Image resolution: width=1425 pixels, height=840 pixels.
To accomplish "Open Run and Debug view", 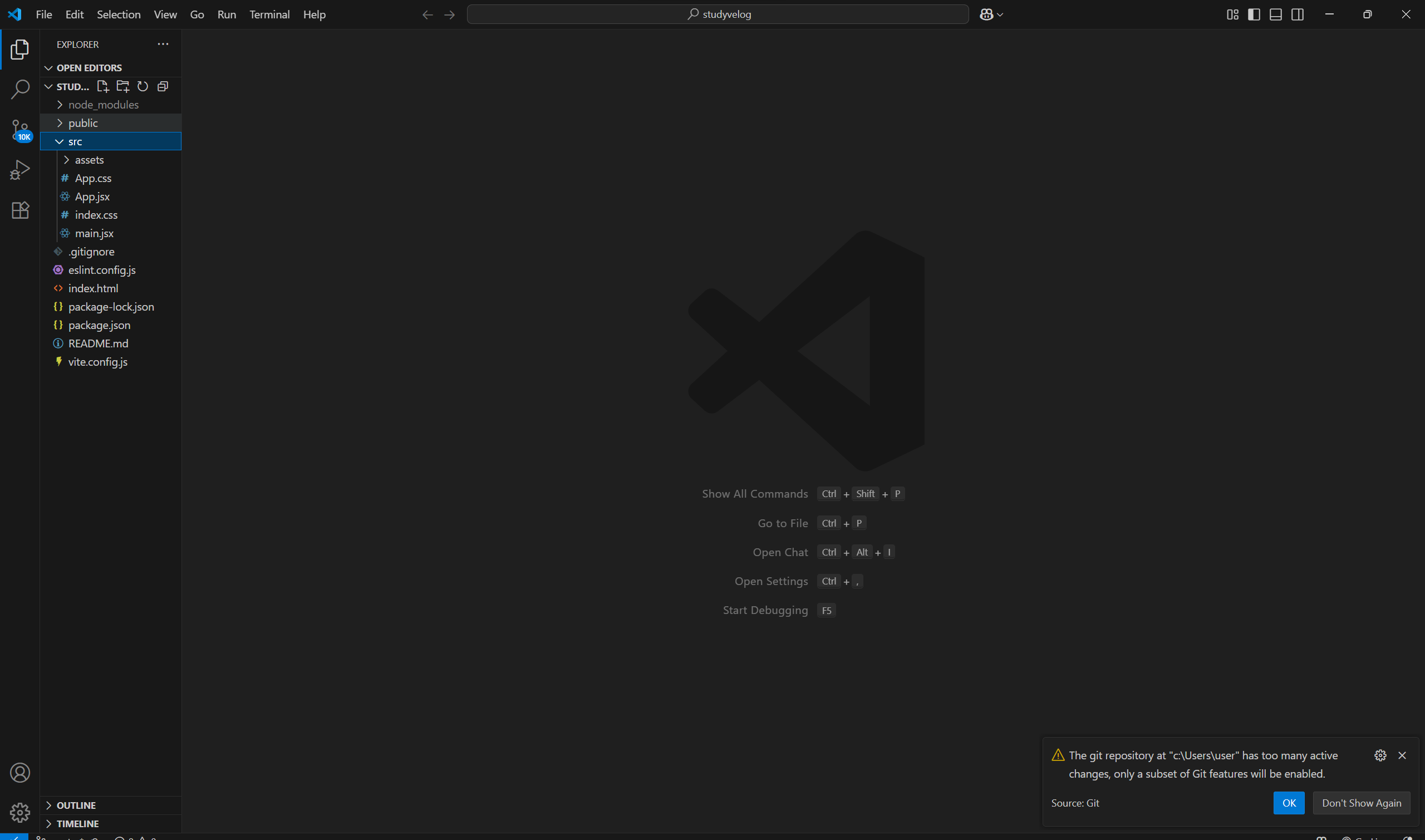I will (x=20, y=170).
